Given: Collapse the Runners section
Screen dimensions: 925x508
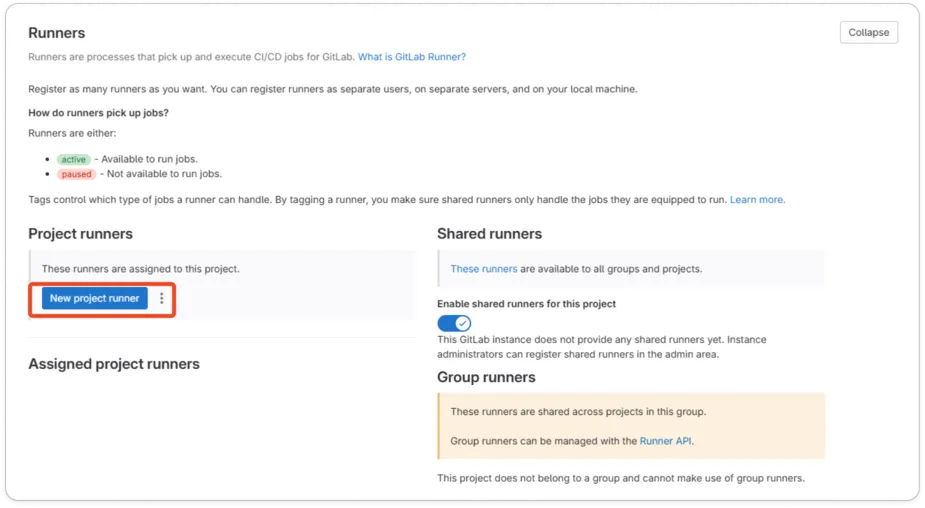Looking at the screenshot, I should coord(868,32).
